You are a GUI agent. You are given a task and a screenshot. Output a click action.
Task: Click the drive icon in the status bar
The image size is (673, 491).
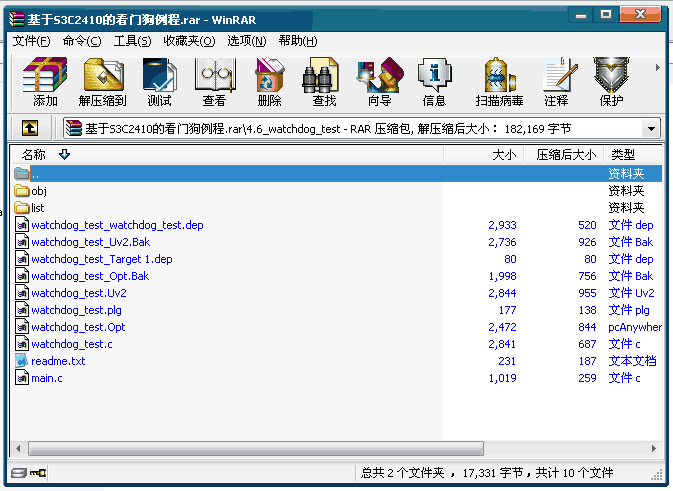19,473
